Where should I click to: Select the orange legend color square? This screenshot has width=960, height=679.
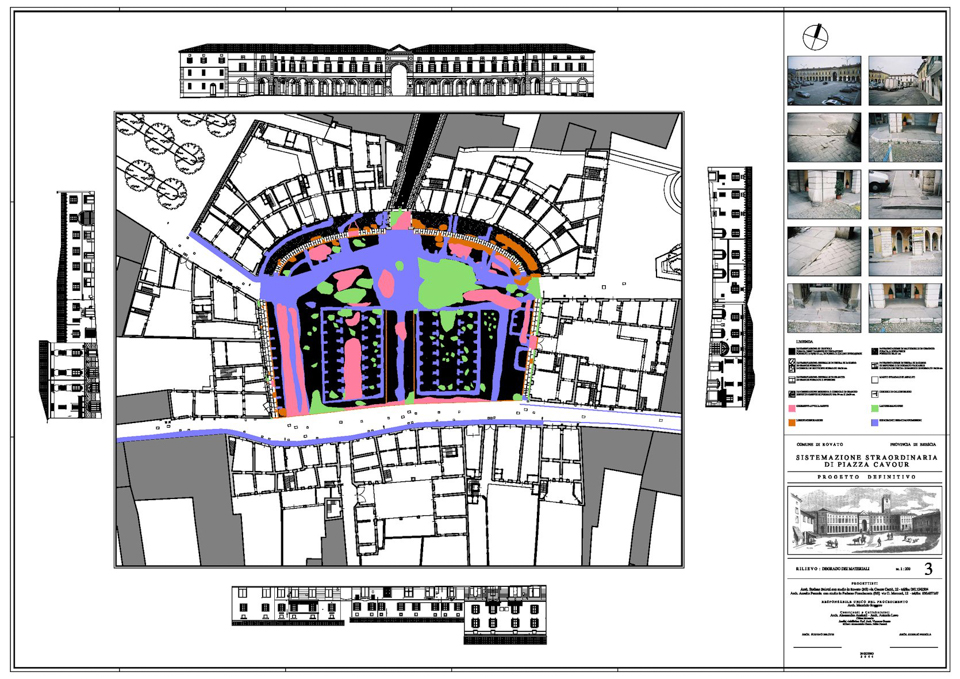tap(792, 422)
